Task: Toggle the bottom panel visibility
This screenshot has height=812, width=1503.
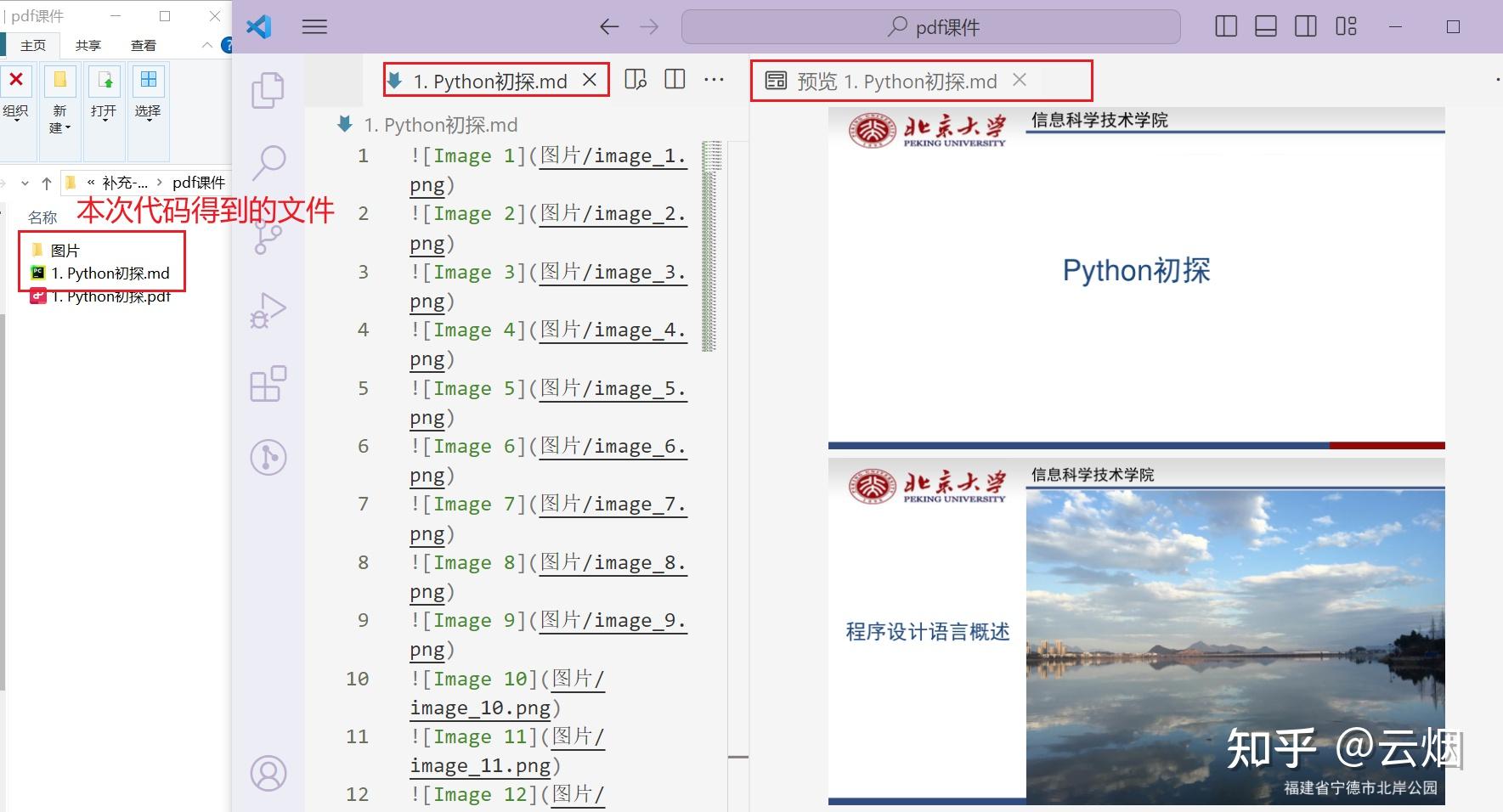Action: 1265,26
